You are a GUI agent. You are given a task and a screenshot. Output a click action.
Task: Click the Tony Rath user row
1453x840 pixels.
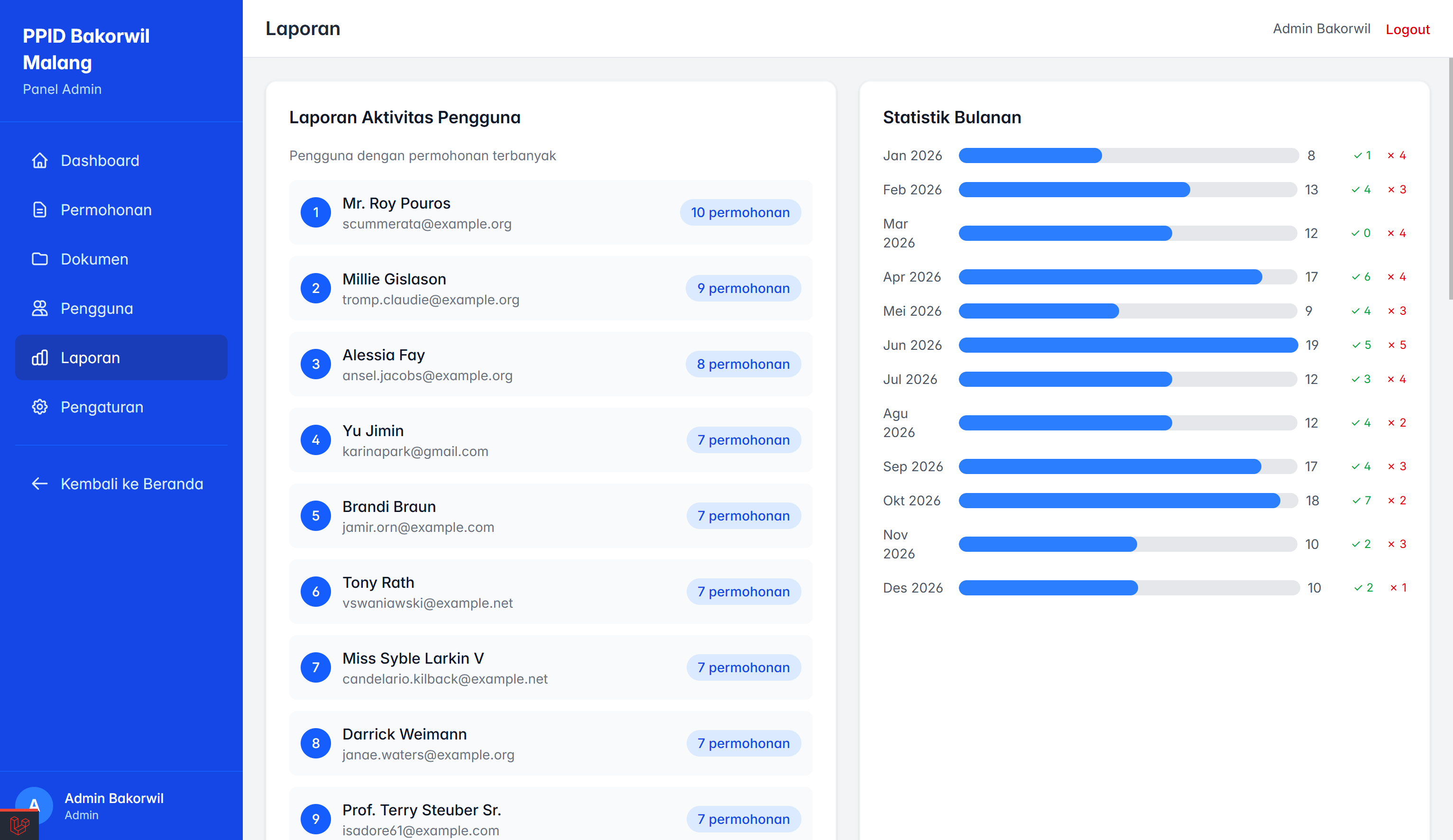[x=551, y=592]
